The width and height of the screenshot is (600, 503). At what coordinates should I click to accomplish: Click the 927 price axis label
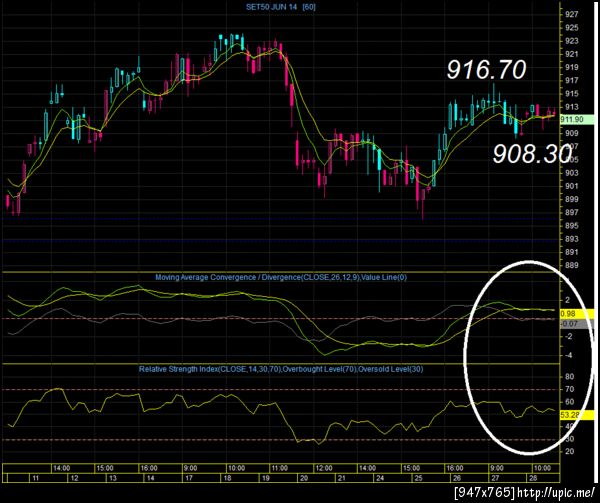(x=572, y=15)
